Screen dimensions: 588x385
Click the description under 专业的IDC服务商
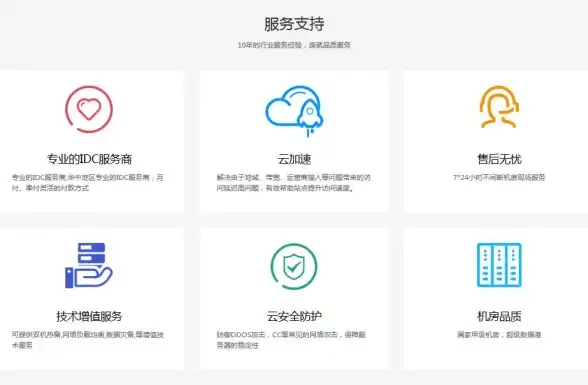click(x=88, y=183)
